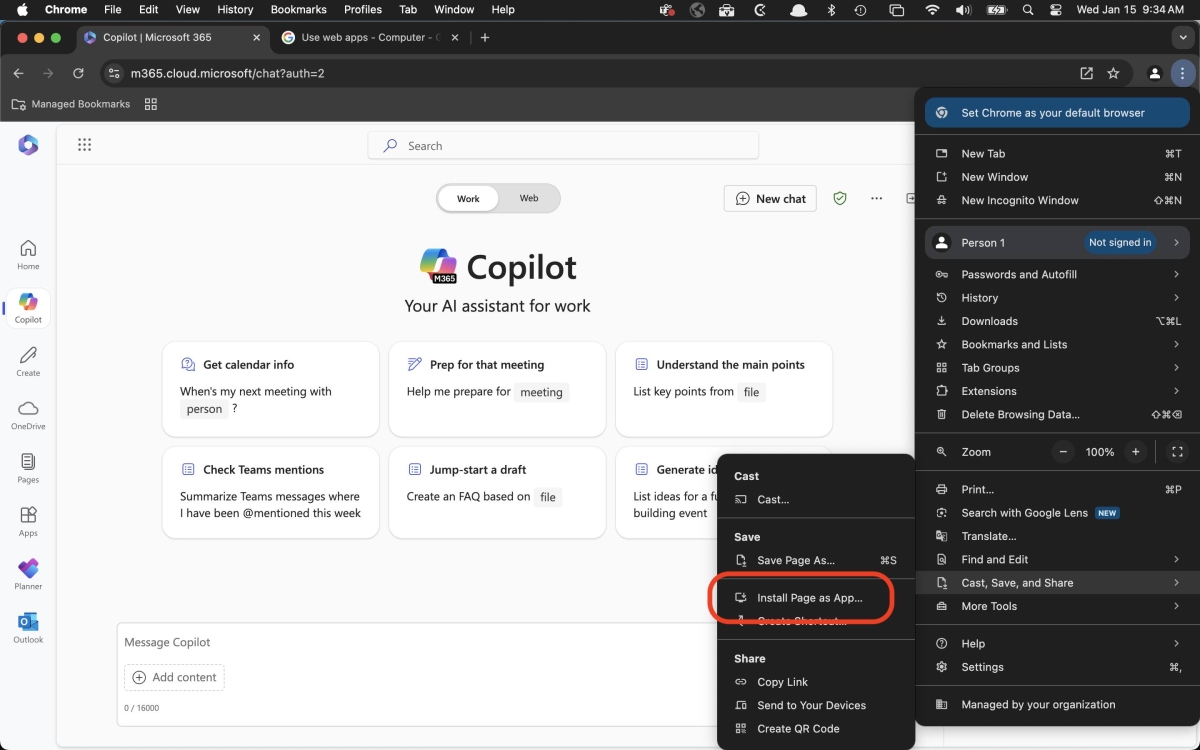Open the Bookmarks menu in menu bar
1200x750 pixels.
[298, 10]
